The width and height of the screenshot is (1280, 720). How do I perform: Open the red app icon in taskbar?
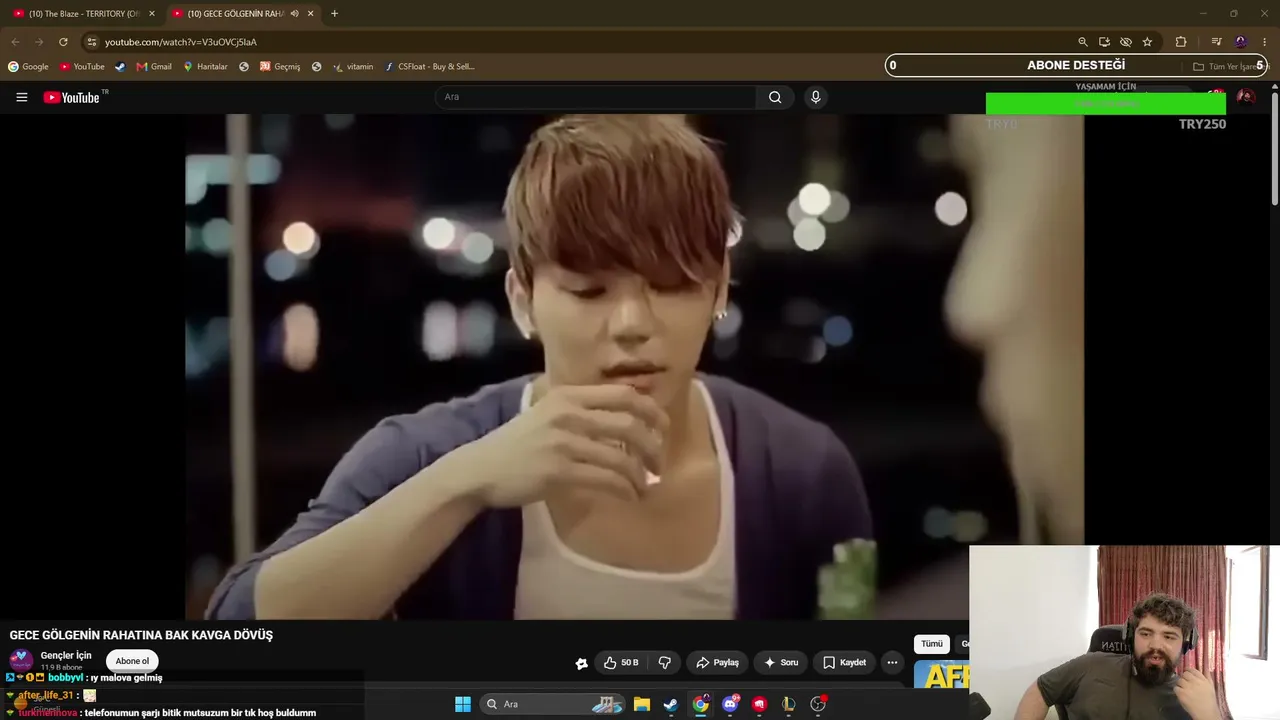pyautogui.click(x=759, y=704)
